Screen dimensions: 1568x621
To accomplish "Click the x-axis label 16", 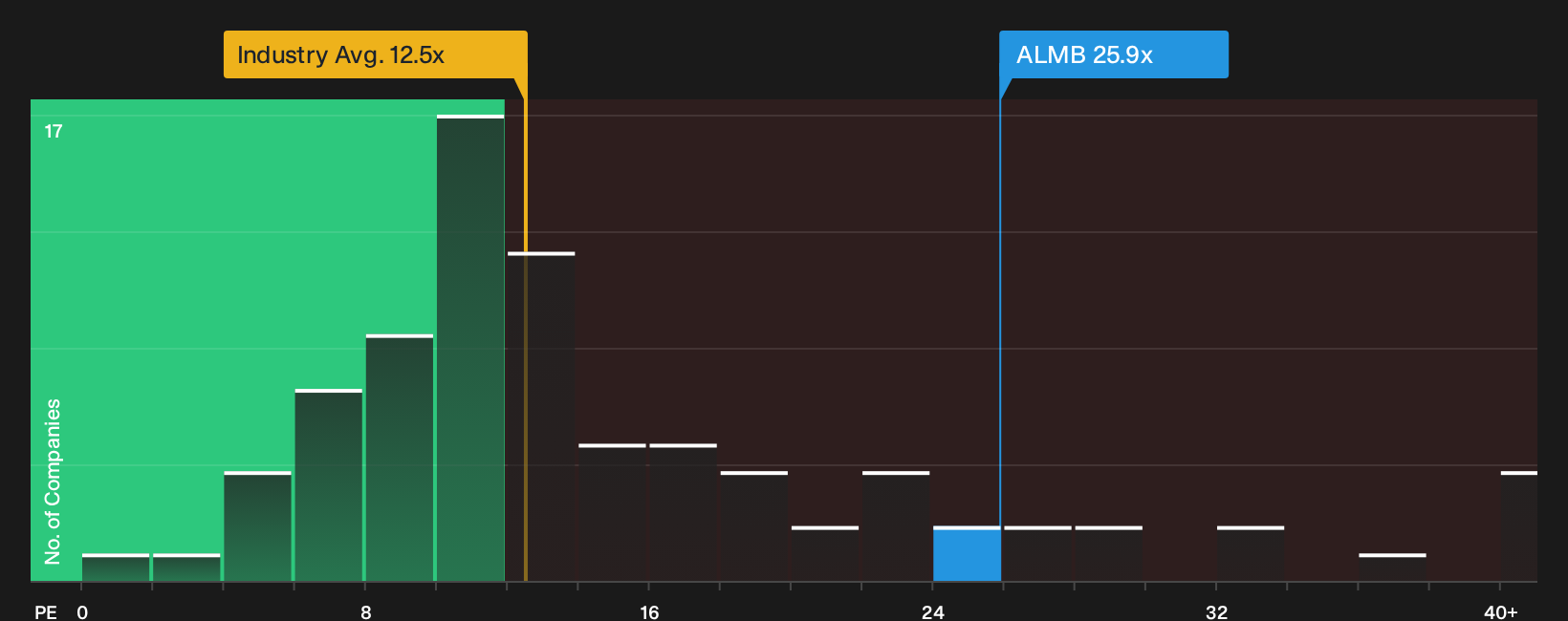I will [x=649, y=611].
